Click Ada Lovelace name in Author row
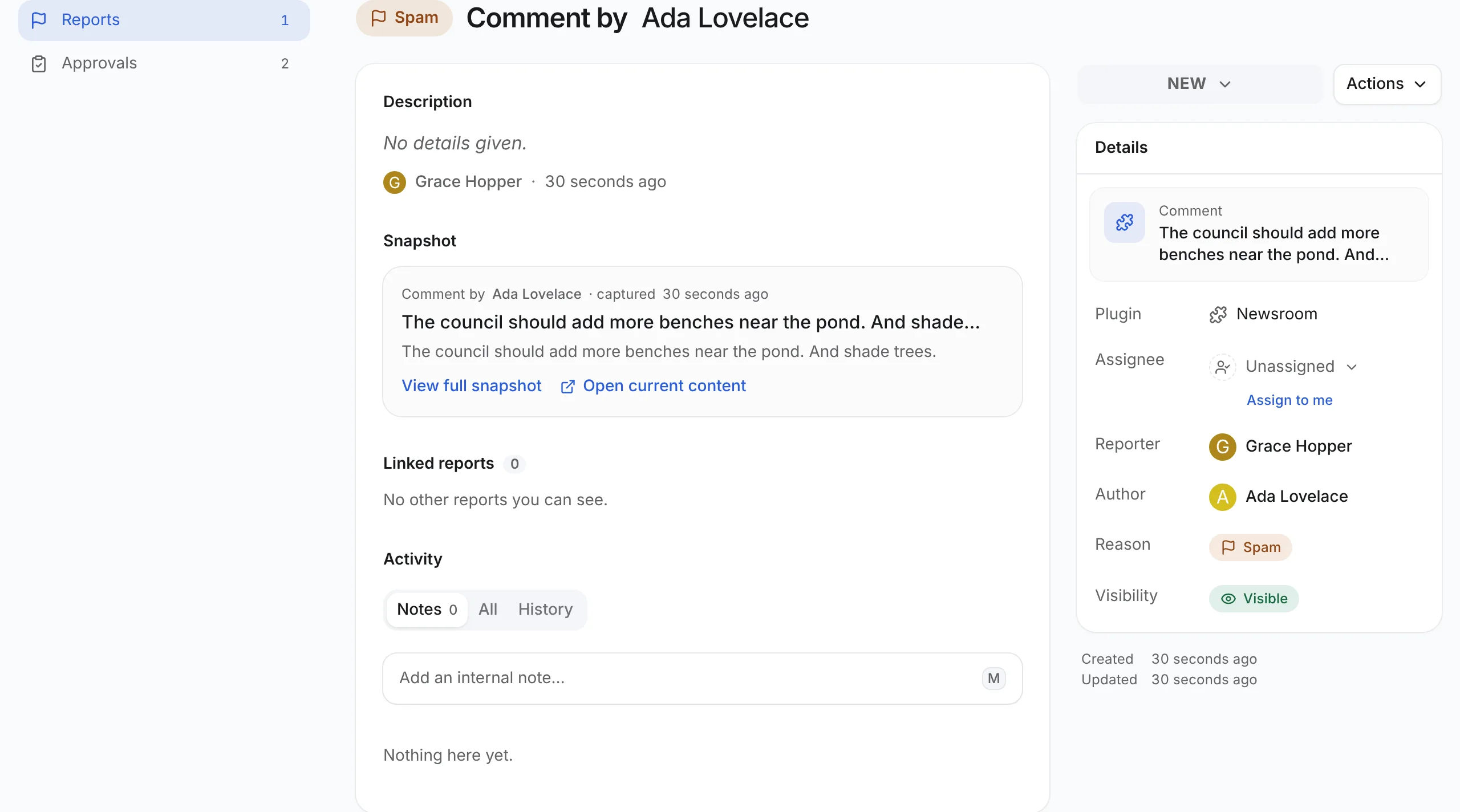Screen dimensions: 1460x812 tap(1297, 496)
